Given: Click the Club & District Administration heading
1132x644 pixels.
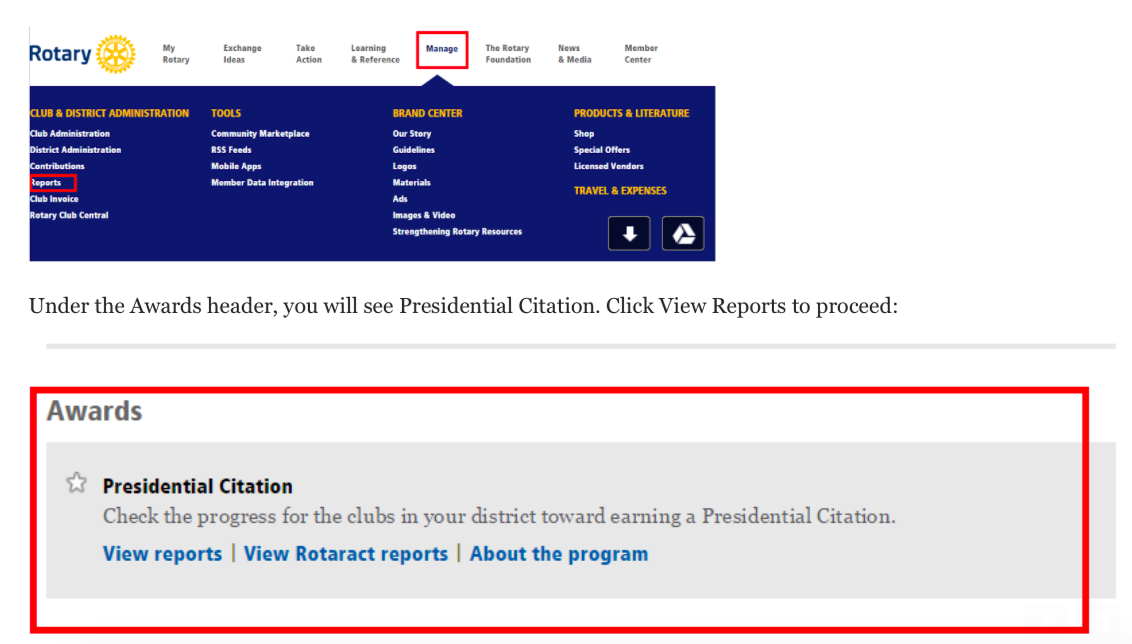Looking at the screenshot, I should click(109, 113).
